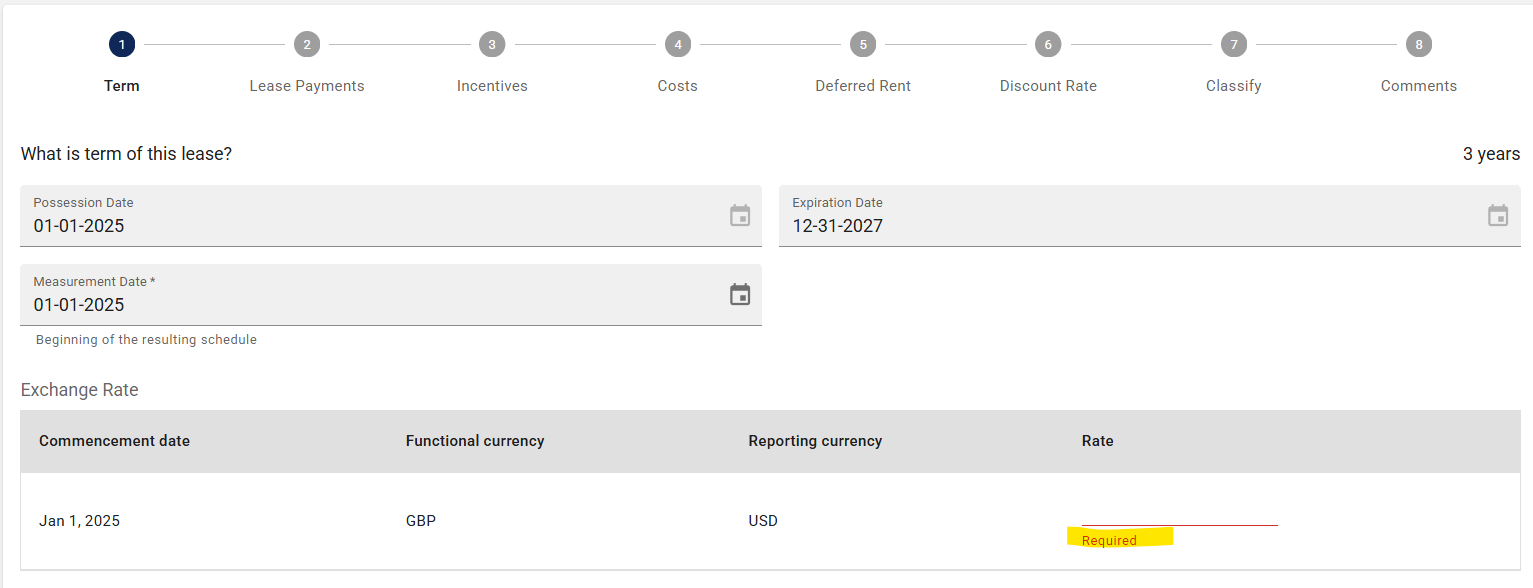
Task: Click the Expiration Date field
Action: pyautogui.click(x=1150, y=216)
